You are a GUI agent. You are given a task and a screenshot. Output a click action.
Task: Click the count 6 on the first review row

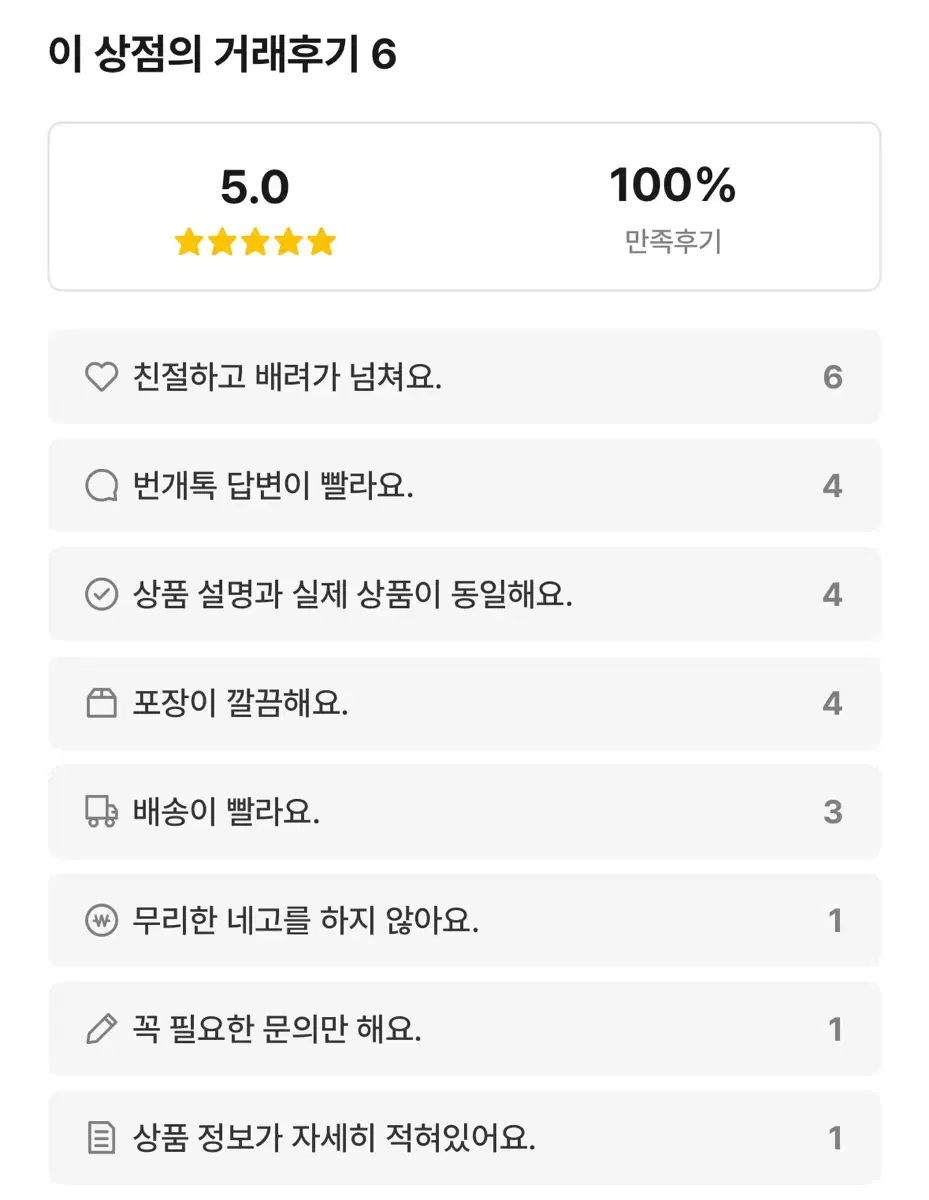coord(832,377)
